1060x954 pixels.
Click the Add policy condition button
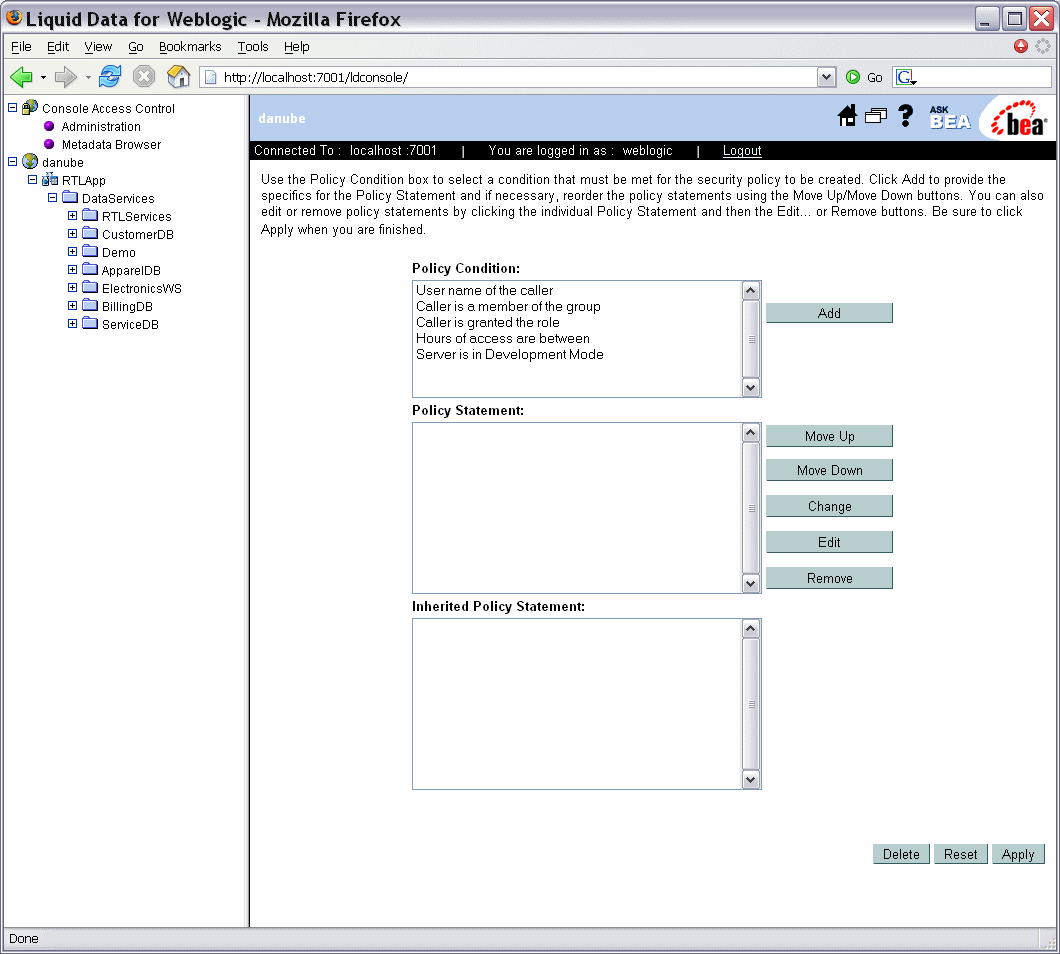pyautogui.click(x=829, y=313)
